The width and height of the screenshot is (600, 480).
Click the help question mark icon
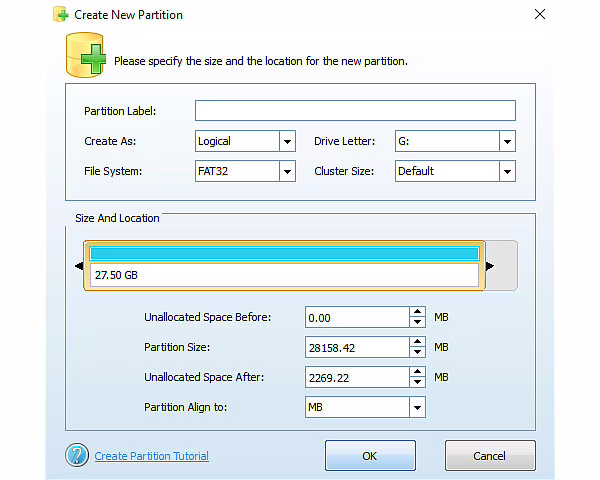point(77,455)
